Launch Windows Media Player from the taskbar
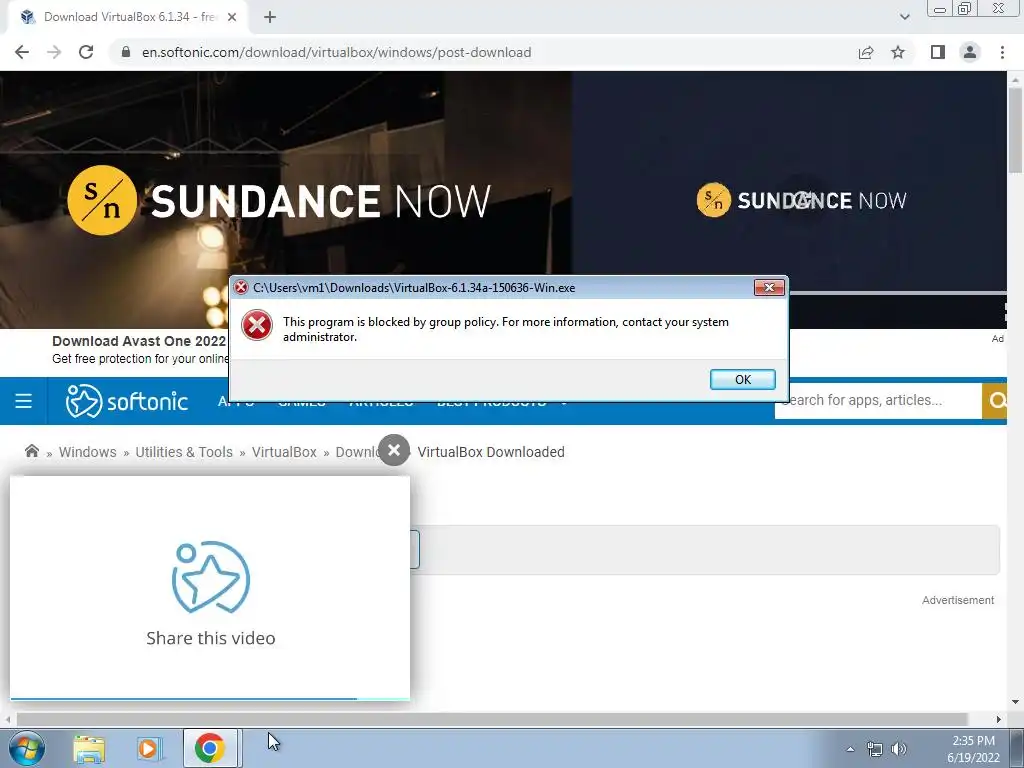 click(x=148, y=748)
